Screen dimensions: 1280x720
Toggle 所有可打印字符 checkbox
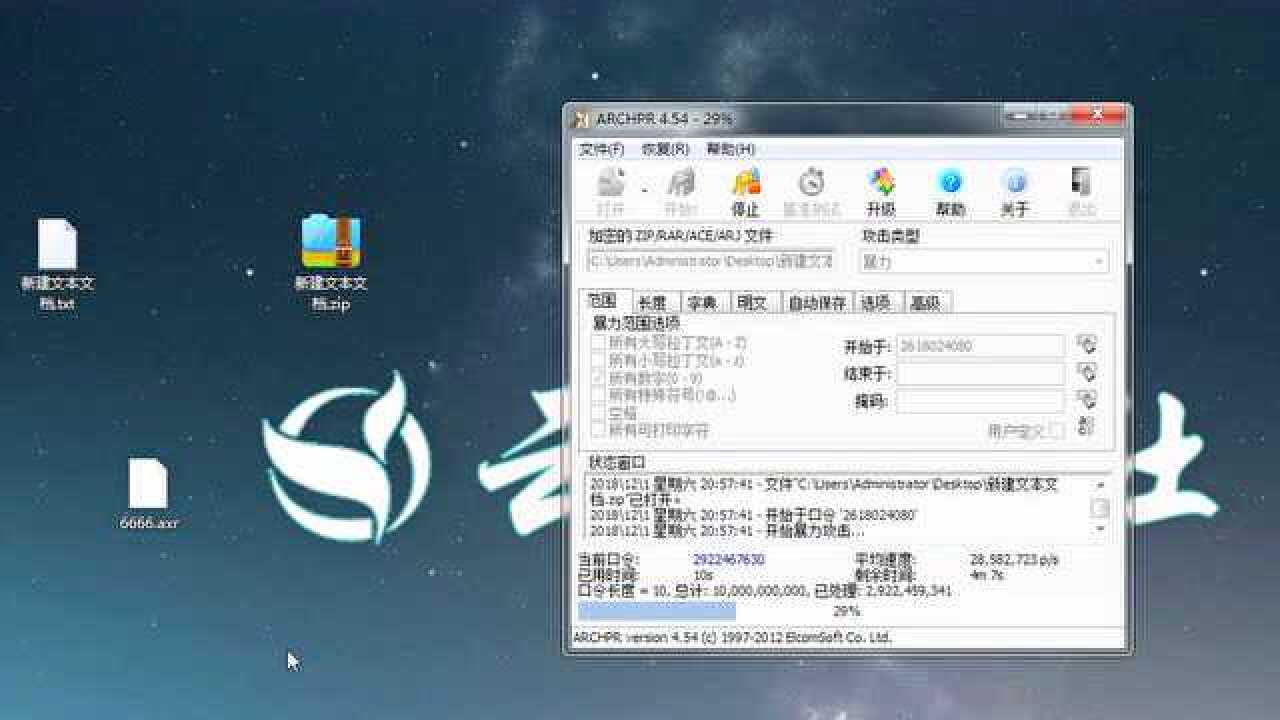click(598, 430)
